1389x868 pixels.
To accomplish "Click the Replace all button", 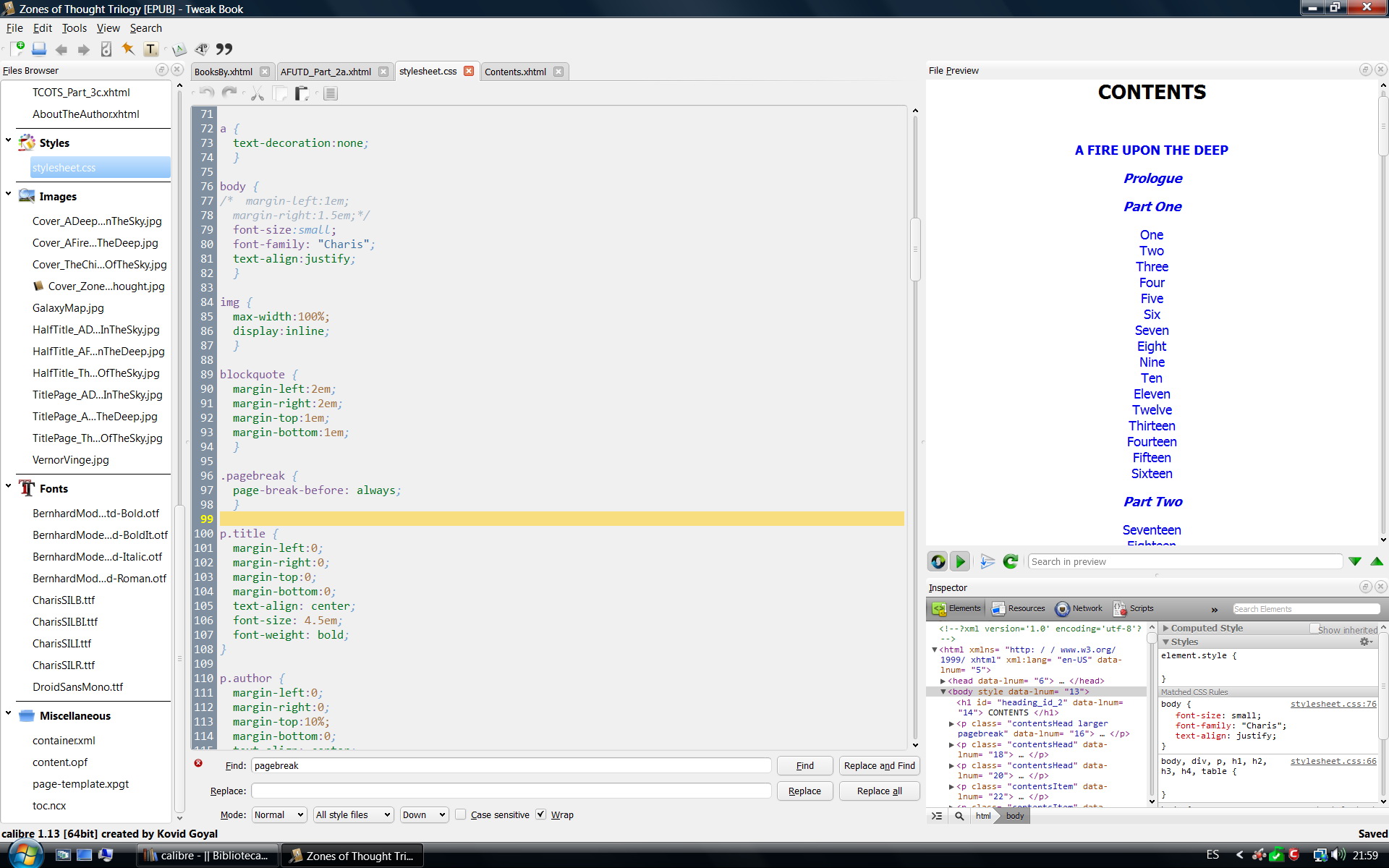I will [x=879, y=791].
